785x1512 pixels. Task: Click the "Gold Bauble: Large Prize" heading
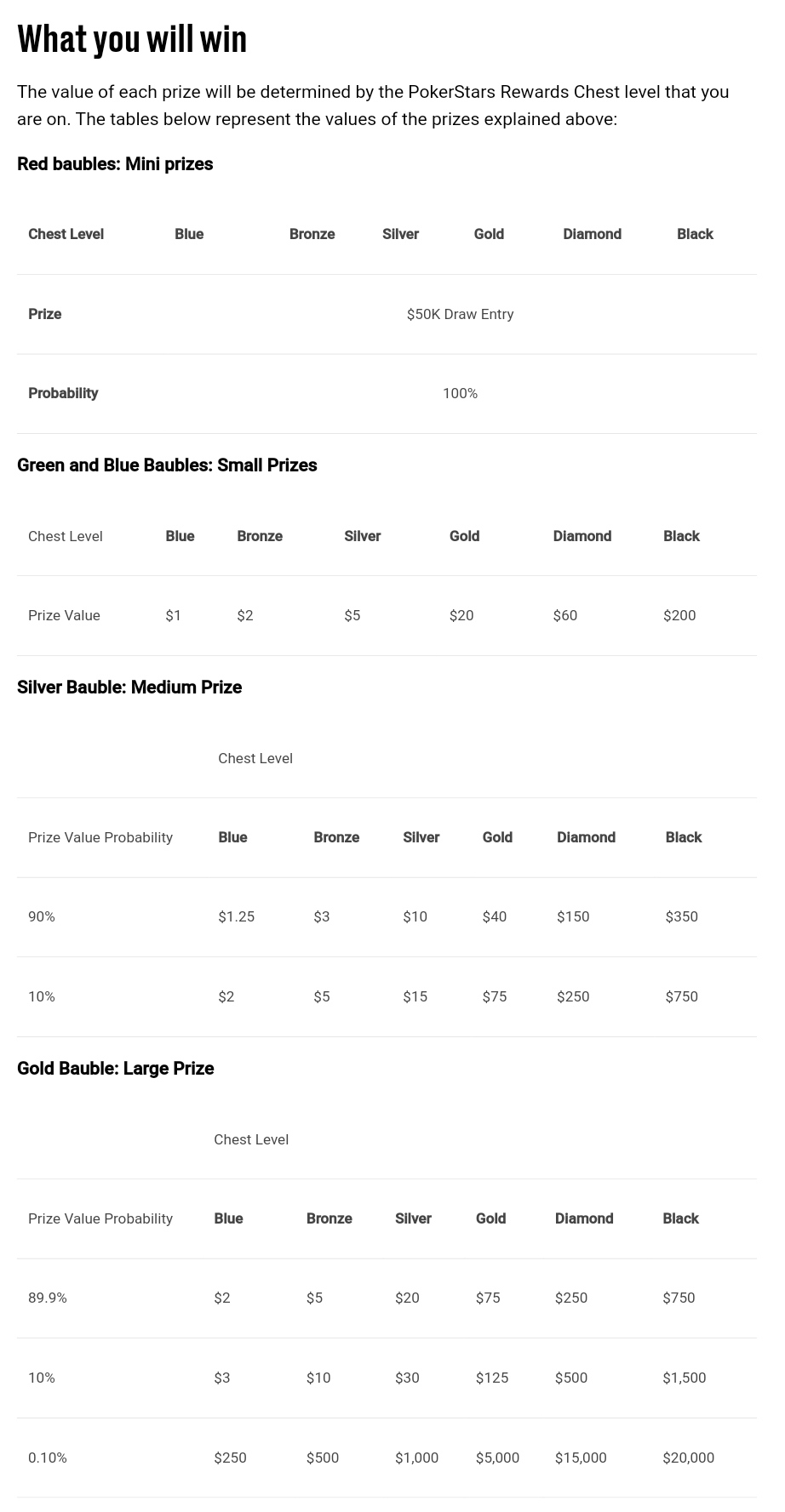click(x=115, y=1069)
